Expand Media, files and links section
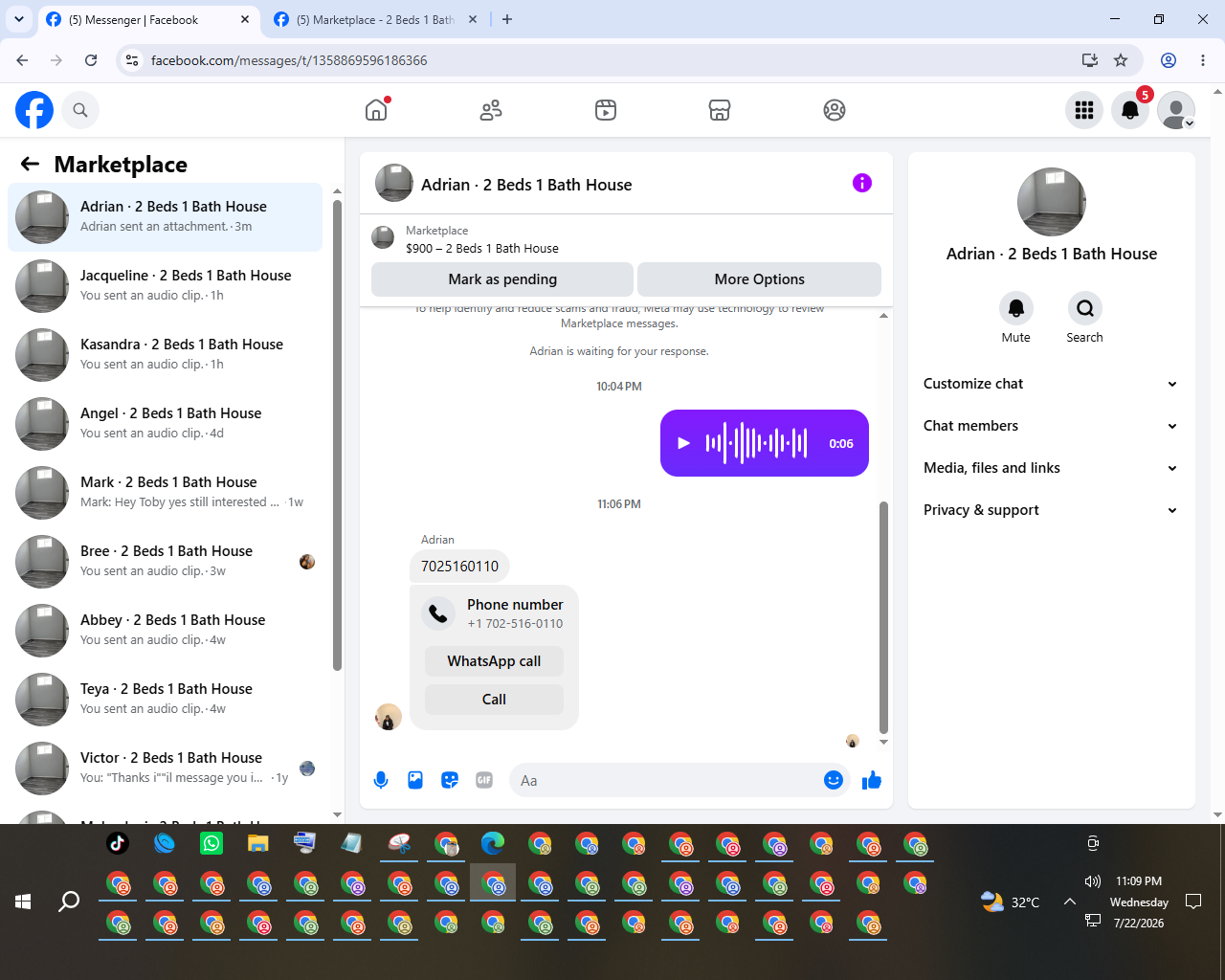Image resolution: width=1225 pixels, height=980 pixels. coord(1051,468)
